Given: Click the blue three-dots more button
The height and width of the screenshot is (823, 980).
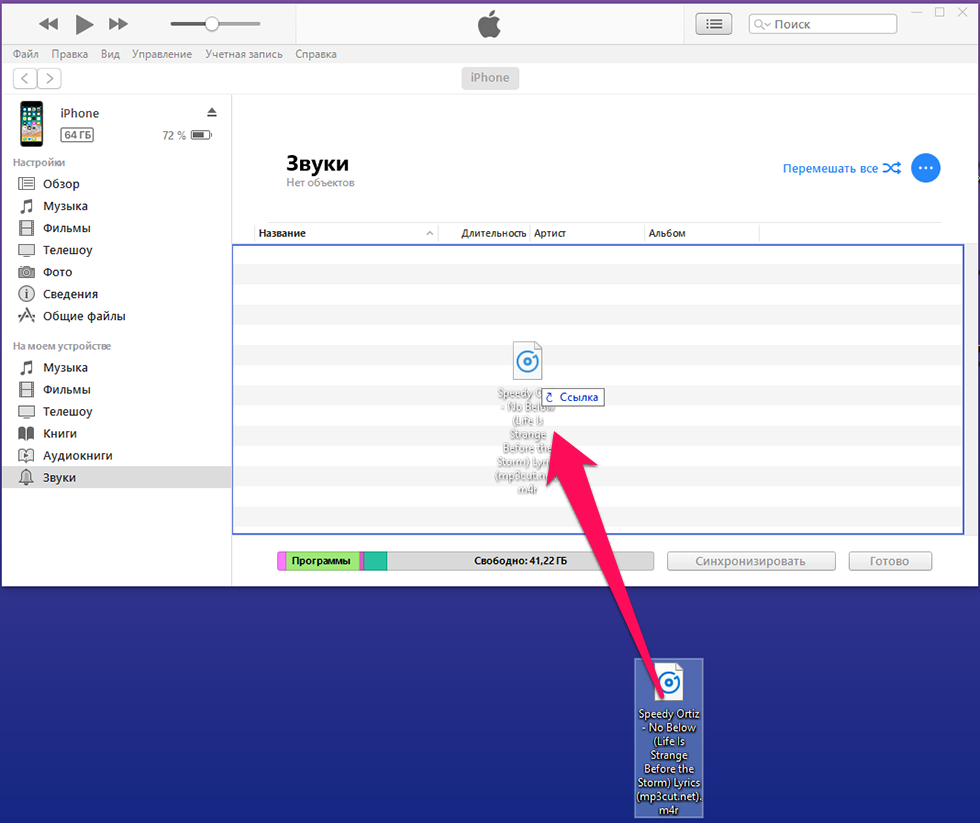Looking at the screenshot, I should click(x=926, y=168).
